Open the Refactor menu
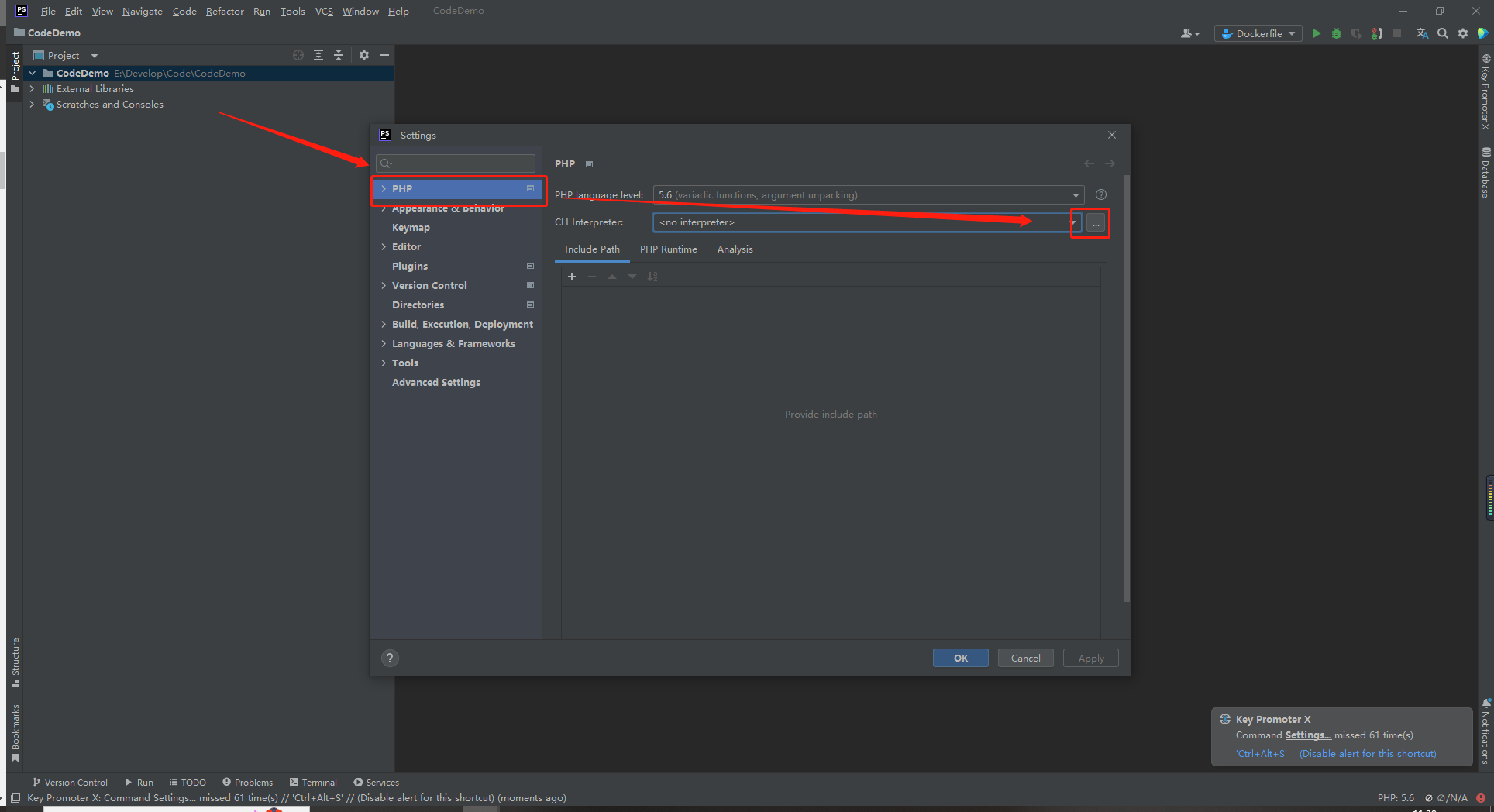The image size is (1494, 812). click(225, 11)
